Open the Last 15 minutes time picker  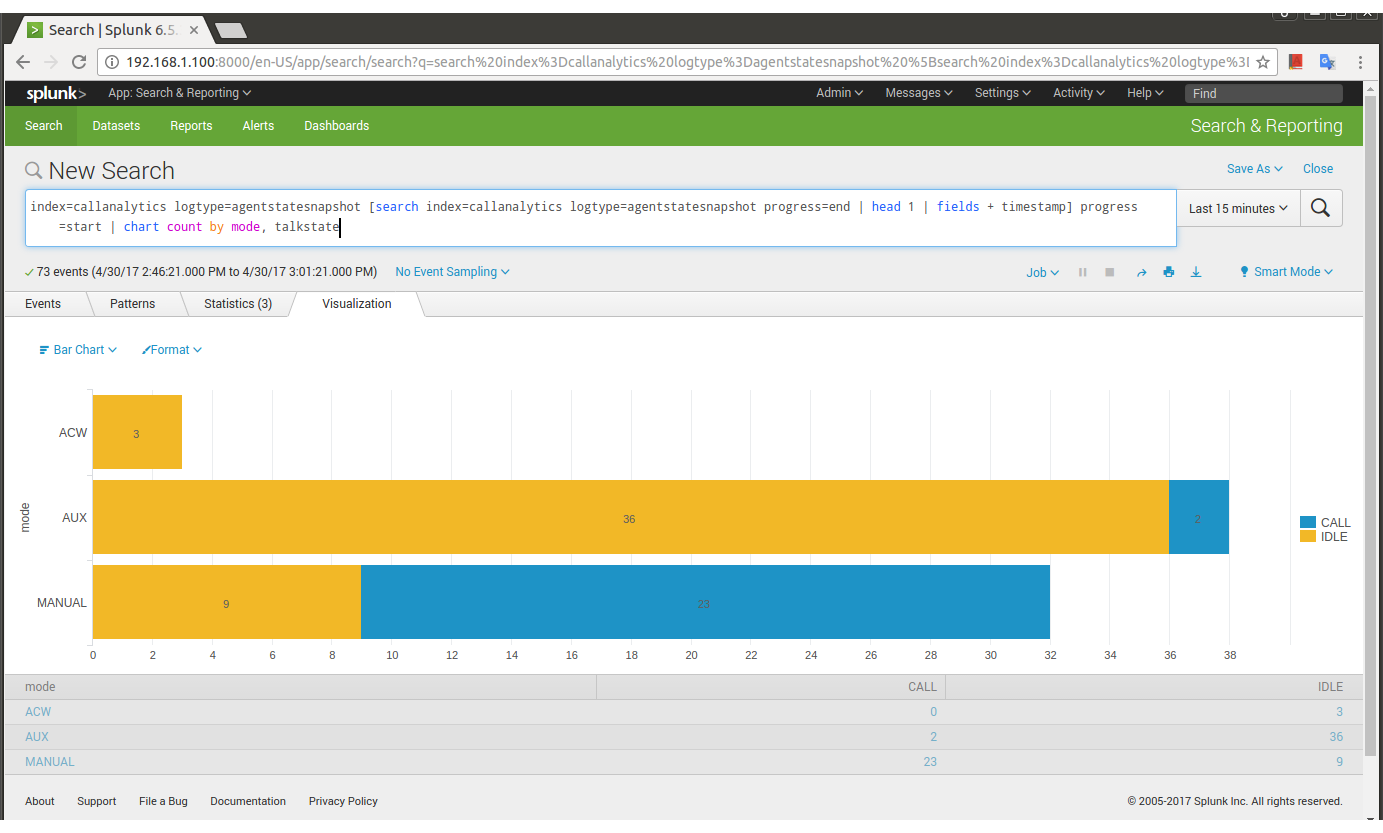1237,208
